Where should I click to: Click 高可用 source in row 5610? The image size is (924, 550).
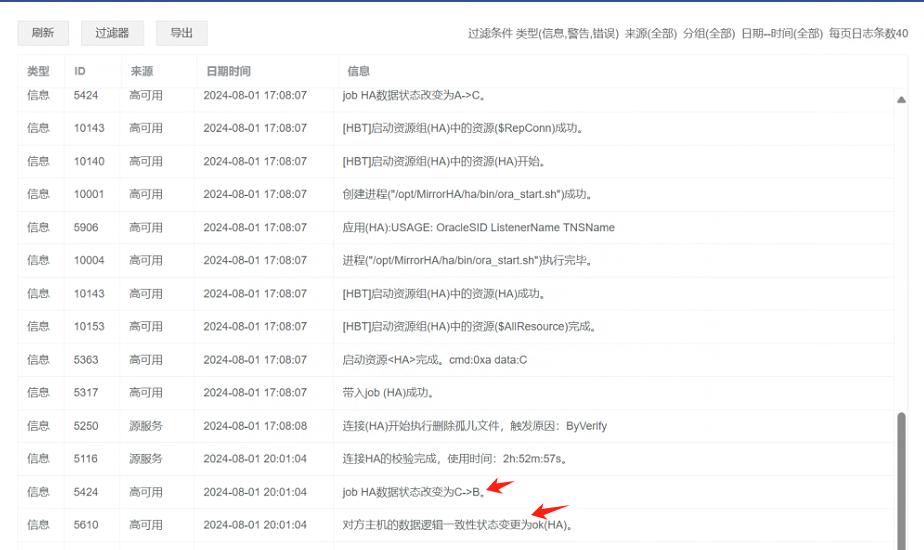tap(146, 525)
